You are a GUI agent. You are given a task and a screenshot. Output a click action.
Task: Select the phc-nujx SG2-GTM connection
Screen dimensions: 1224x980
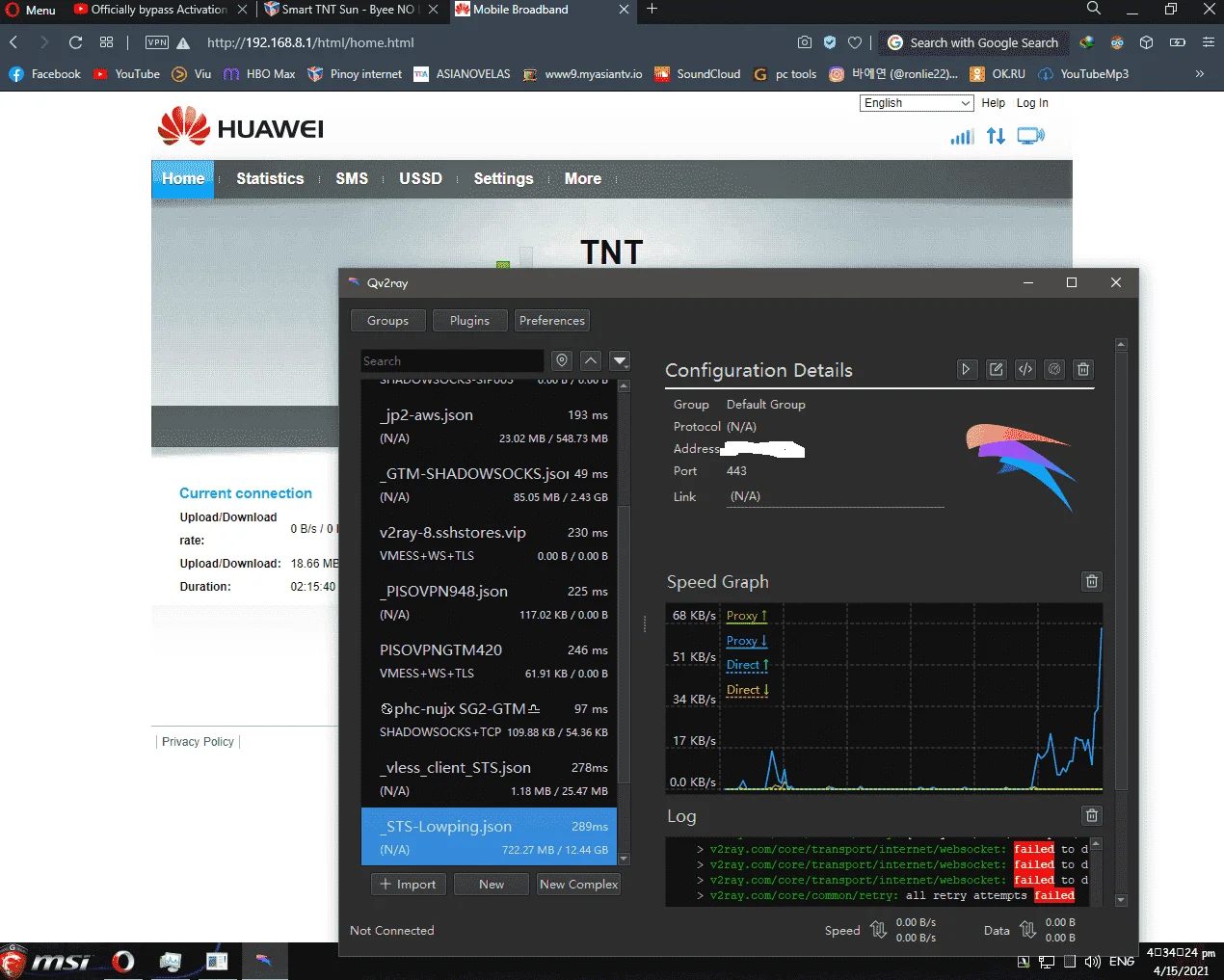click(489, 720)
